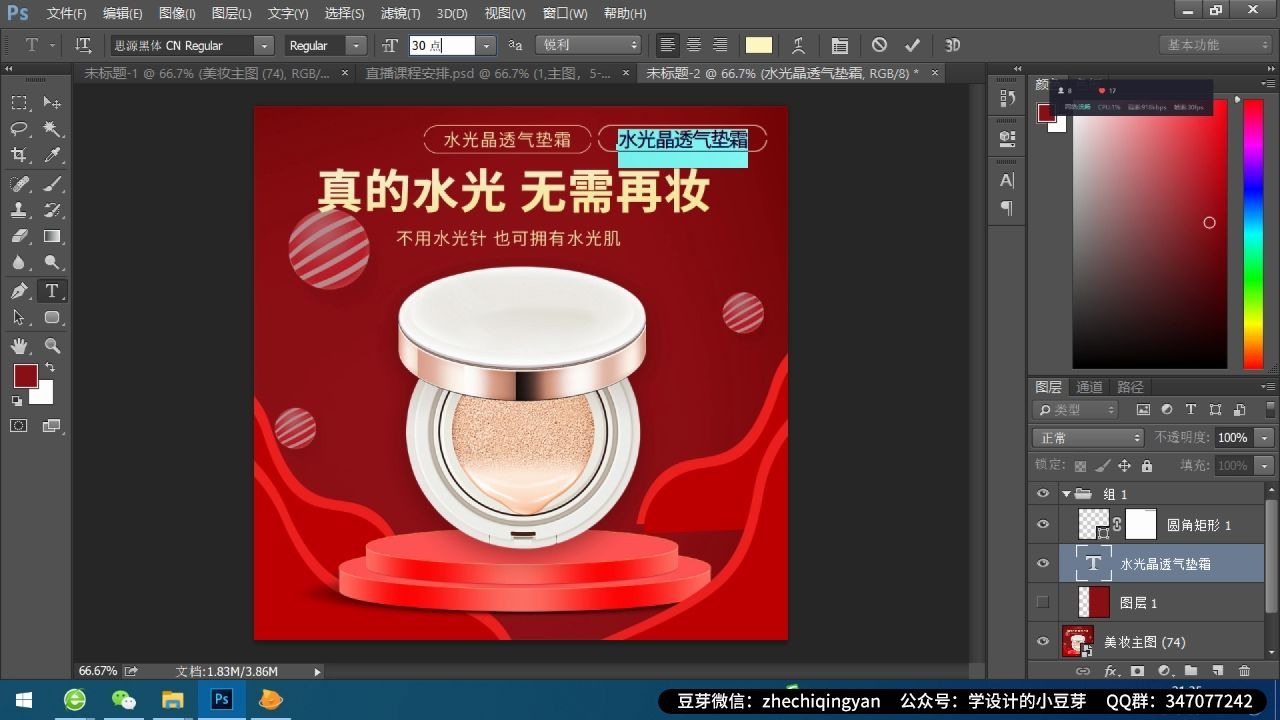This screenshot has width=1280, height=720.
Task: Open the 滤镜(T) menu
Action: [400, 14]
